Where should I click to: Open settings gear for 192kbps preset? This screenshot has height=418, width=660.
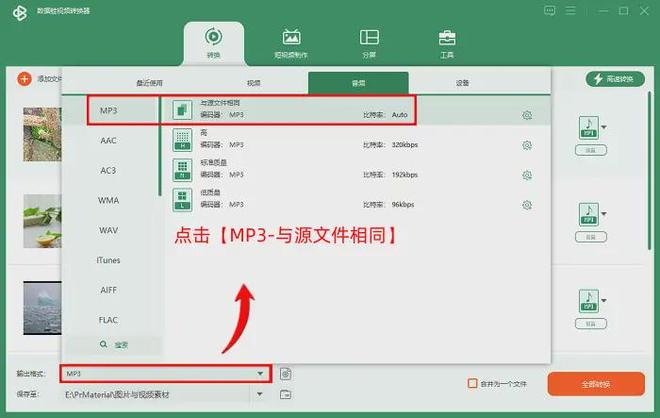[527, 175]
